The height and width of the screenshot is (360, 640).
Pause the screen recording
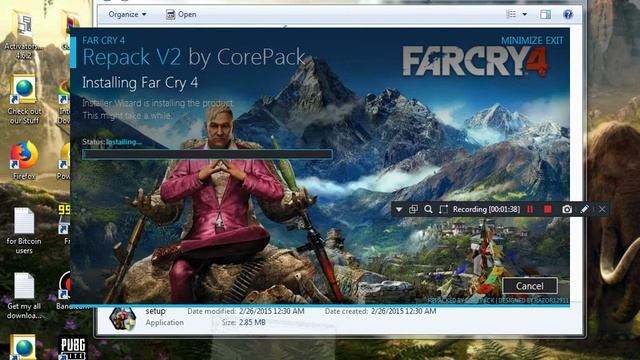530,209
